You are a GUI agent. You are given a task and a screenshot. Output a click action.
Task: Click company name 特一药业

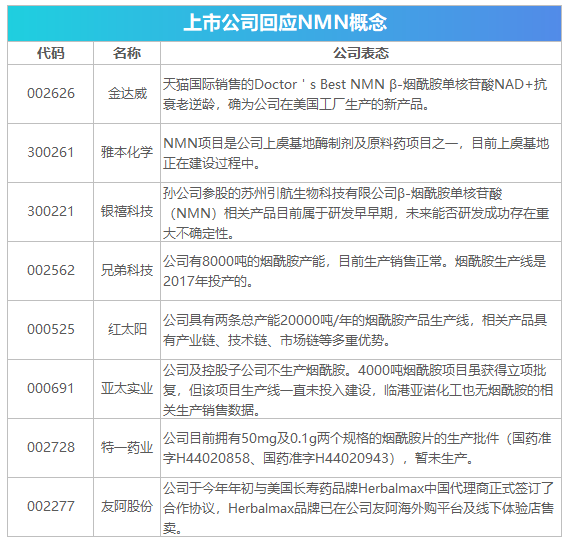point(127,447)
